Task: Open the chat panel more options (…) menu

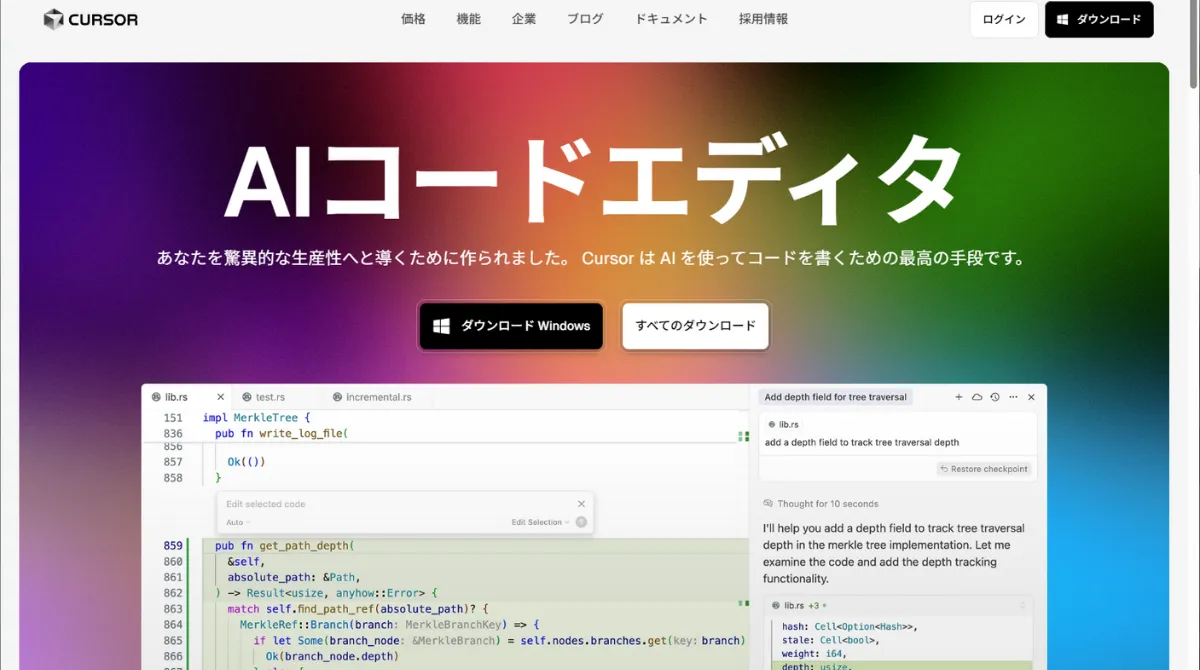Action: coord(1013,397)
